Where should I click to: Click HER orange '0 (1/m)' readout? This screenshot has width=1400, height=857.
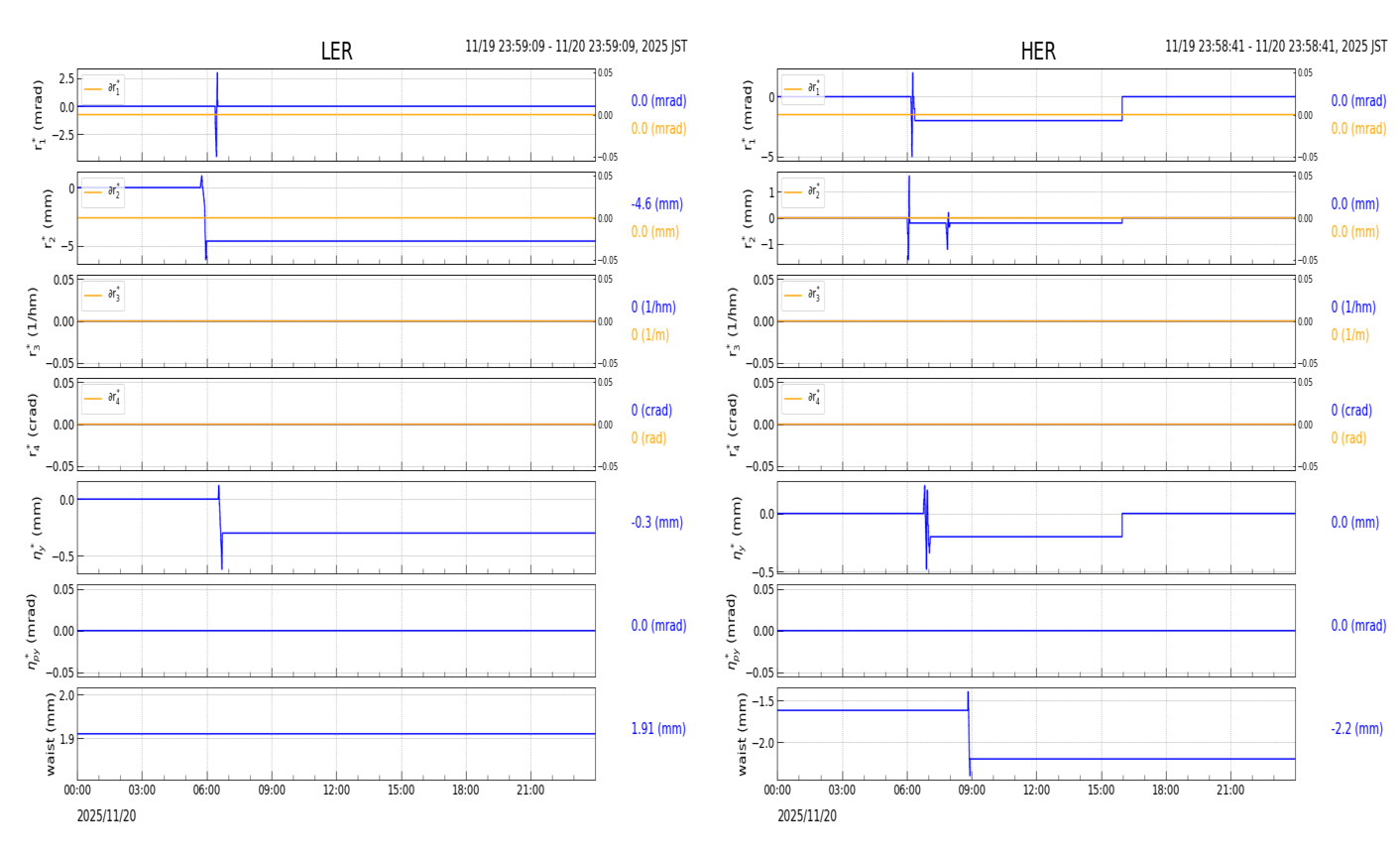(1350, 335)
